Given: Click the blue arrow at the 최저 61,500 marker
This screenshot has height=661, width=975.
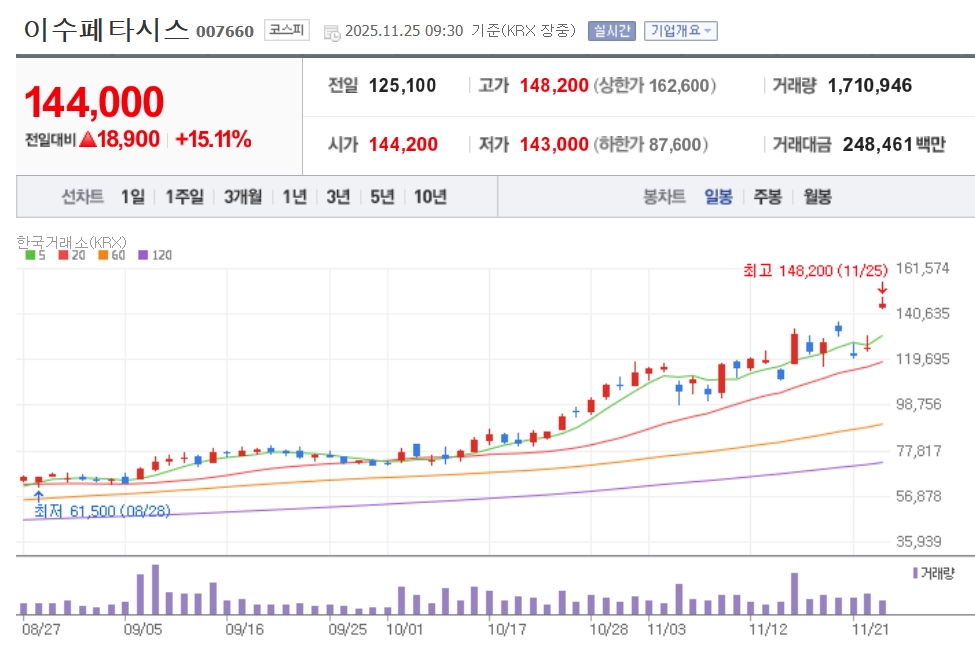Looking at the screenshot, I should [x=39, y=494].
